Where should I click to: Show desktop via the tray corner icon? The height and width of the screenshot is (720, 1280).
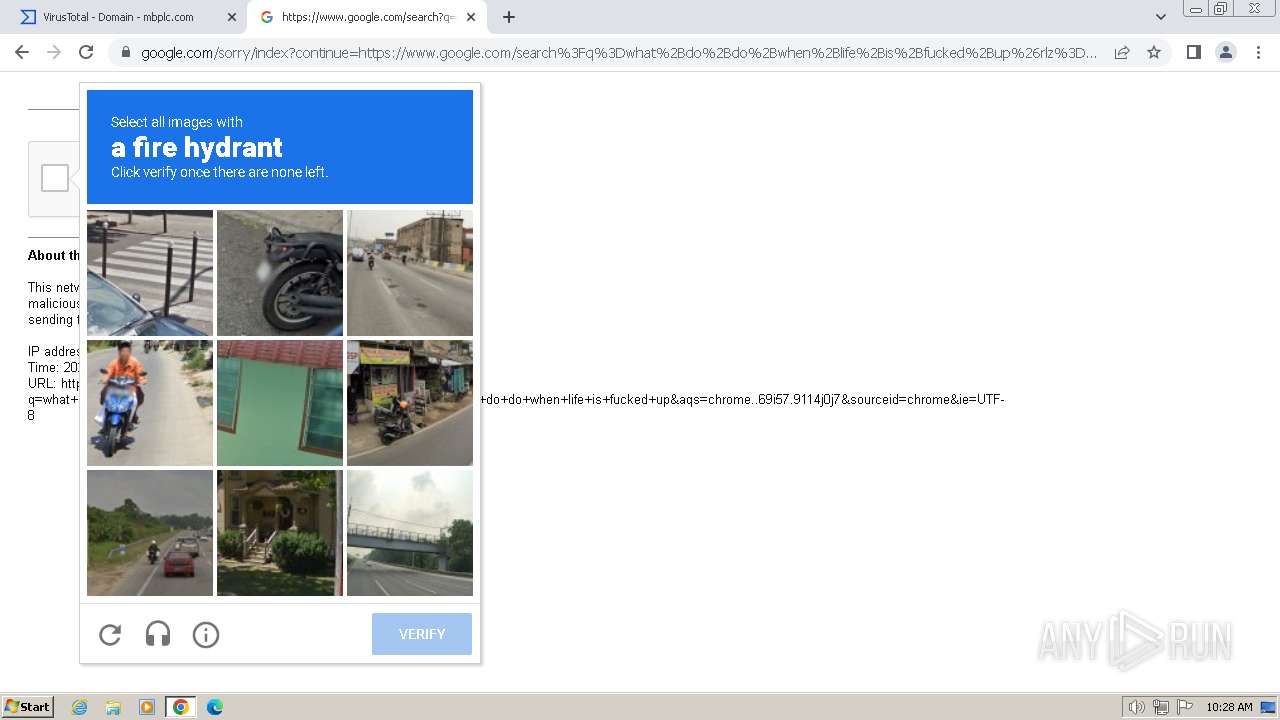click(1268, 707)
